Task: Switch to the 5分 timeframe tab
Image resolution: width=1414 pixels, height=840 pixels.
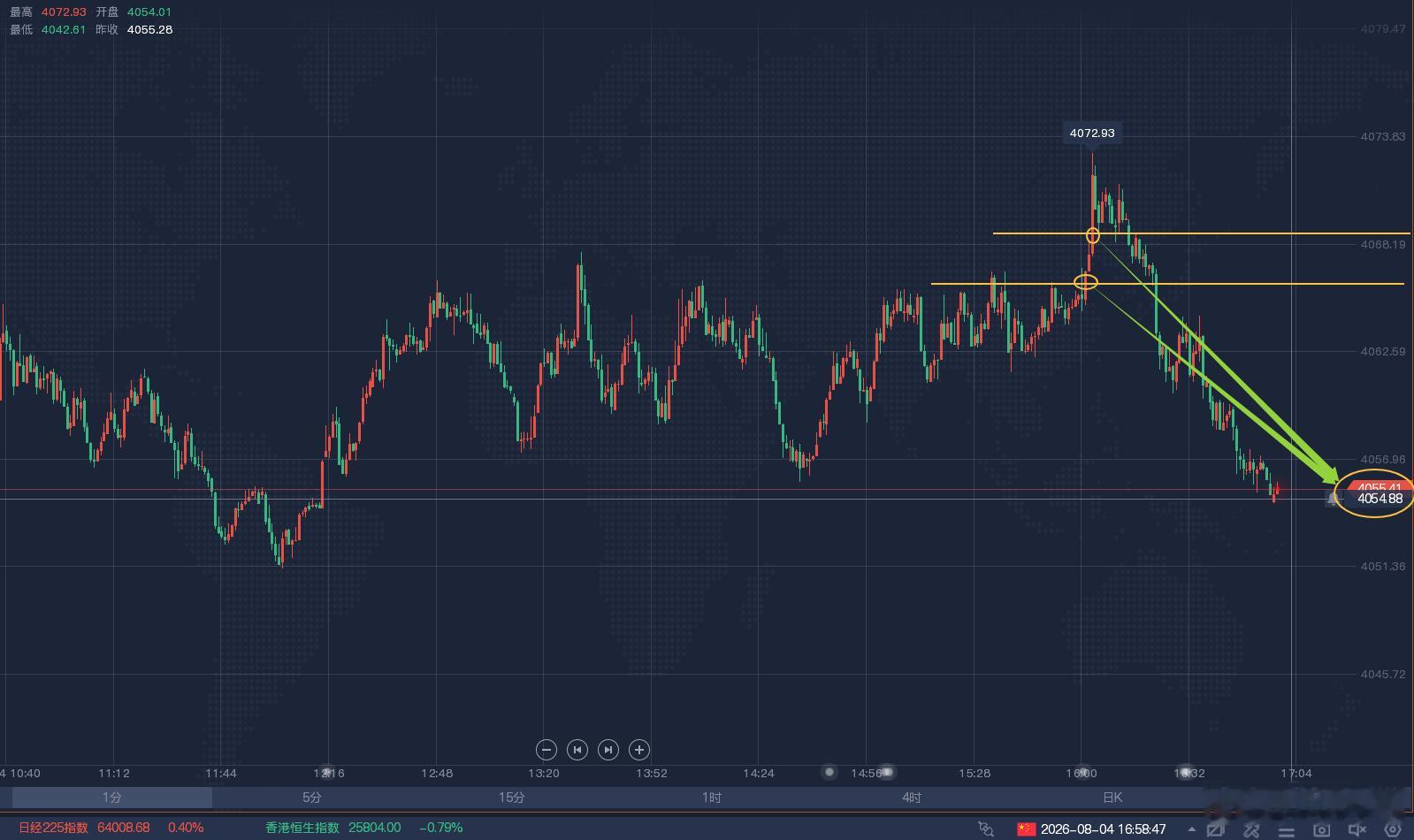Action: (x=312, y=798)
